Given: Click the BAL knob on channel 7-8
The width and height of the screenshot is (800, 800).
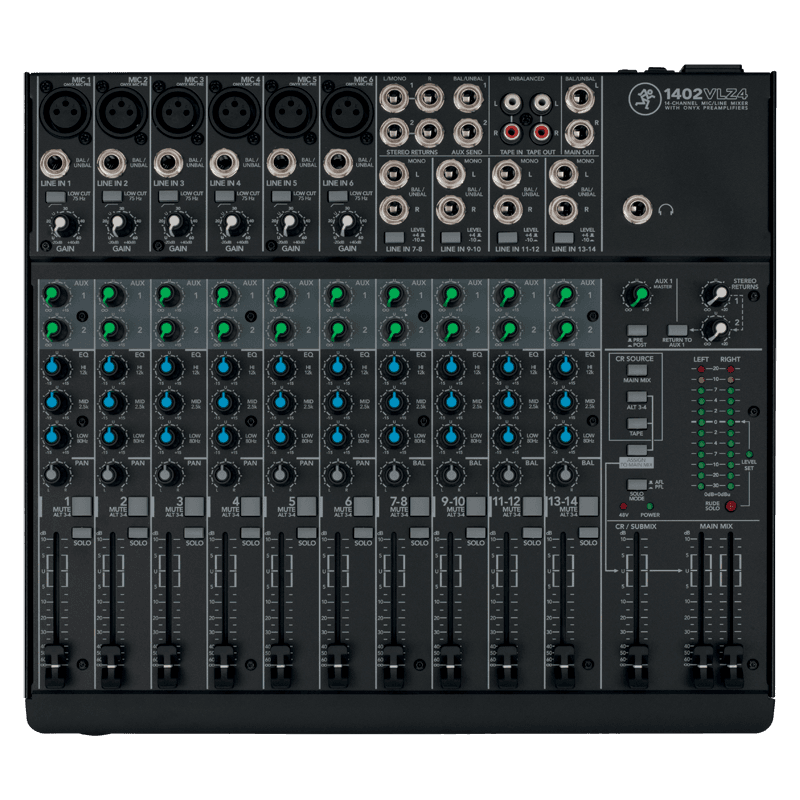Looking at the screenshot, I should point(394,474).
